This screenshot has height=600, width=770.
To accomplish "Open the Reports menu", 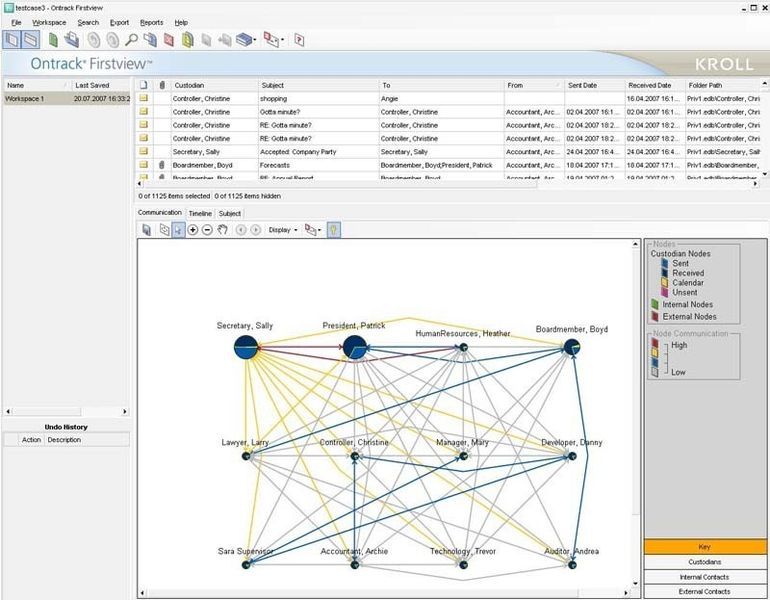I will [x=152, y=23].
